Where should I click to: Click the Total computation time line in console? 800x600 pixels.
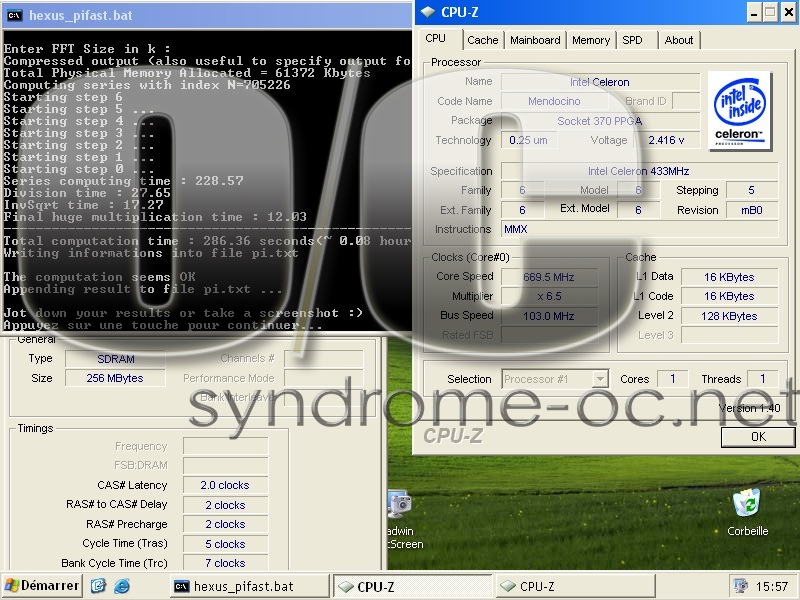point(207,241)
